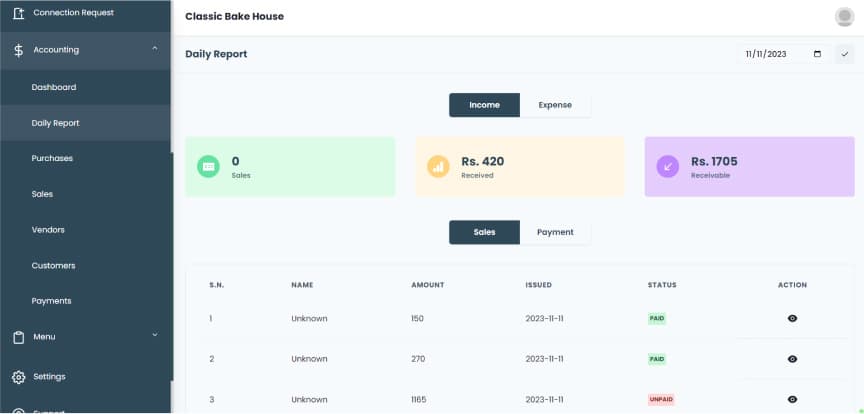This screenshot has height=414, width=864.
Task: Confirm the date with the checkmark button
Action: pos(845,54)
